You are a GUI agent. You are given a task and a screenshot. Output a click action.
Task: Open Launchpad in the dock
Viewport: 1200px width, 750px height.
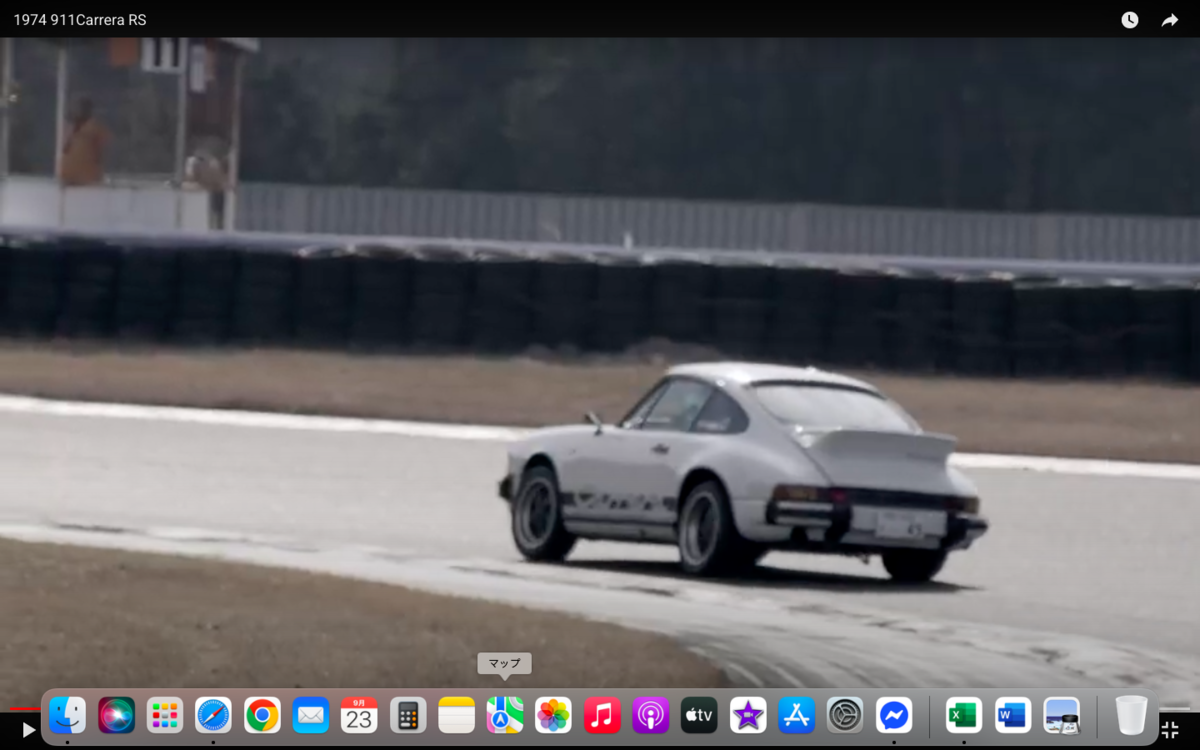coord(165,715)
